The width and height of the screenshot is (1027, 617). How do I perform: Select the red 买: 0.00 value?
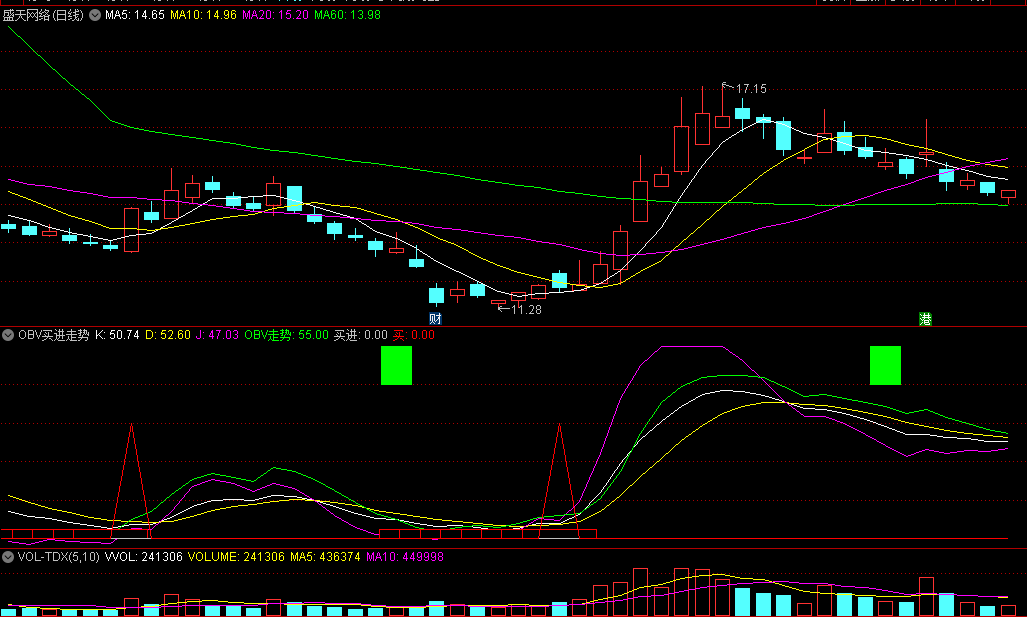point(413,335)
